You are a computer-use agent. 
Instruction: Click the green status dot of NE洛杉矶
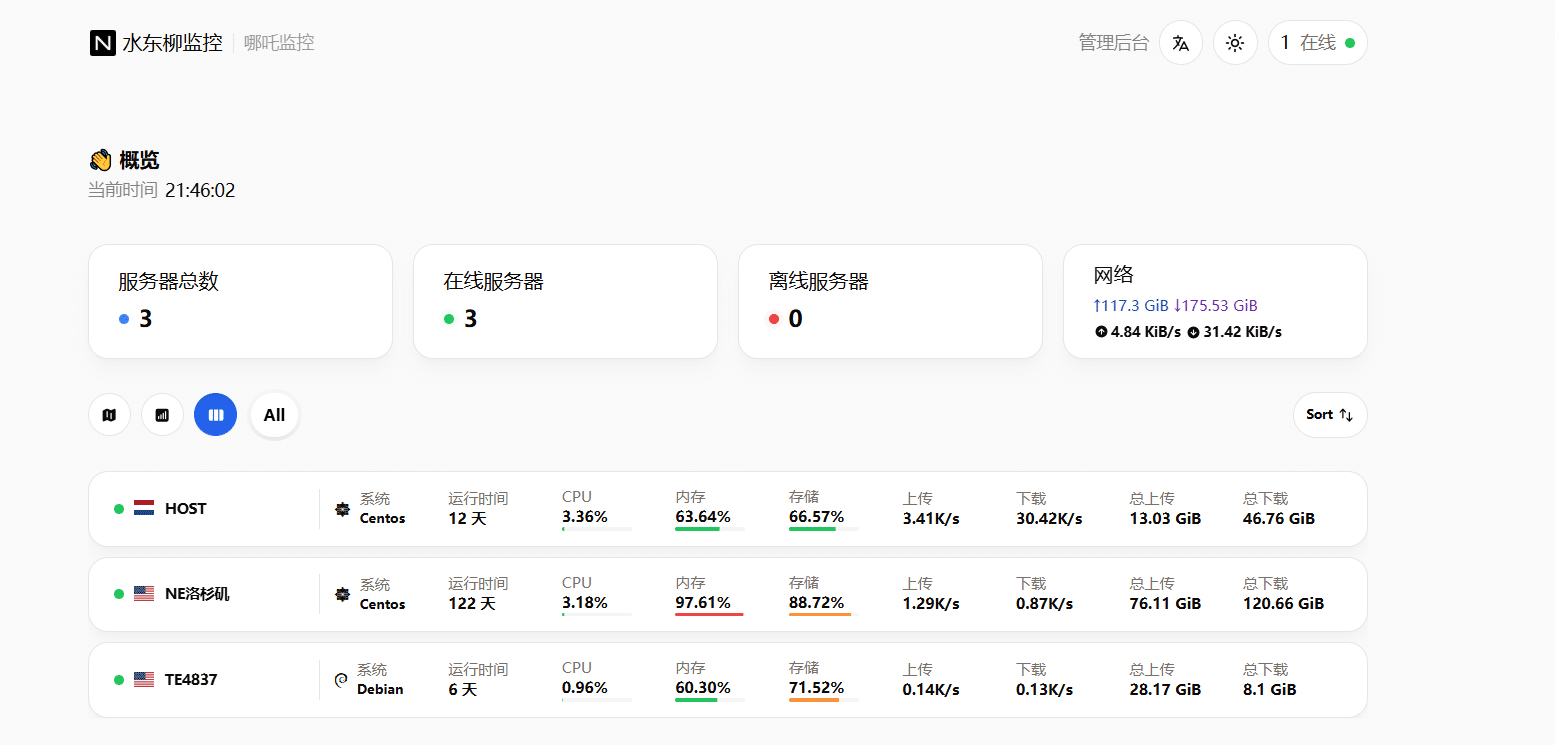(x=119, y=594)
